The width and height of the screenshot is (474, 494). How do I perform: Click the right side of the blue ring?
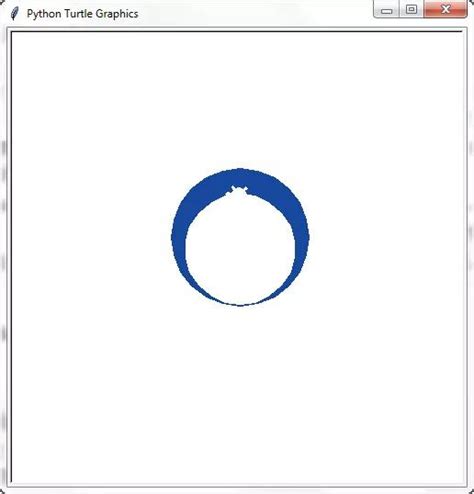[302, 237]
